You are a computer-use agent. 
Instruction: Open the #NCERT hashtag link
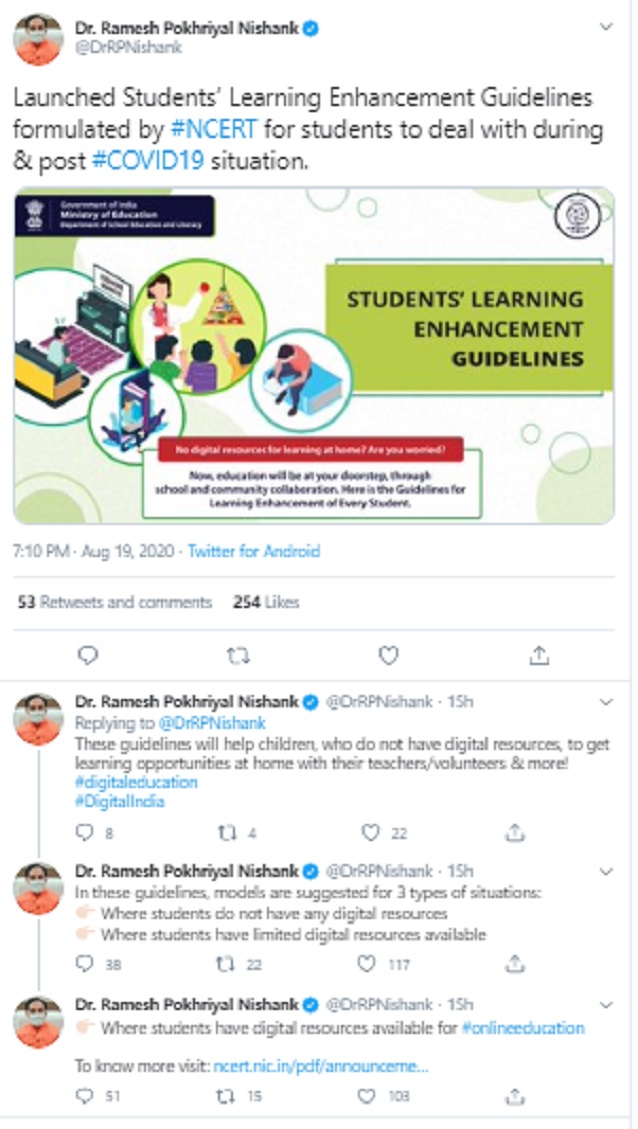click(x=214, y=131)
